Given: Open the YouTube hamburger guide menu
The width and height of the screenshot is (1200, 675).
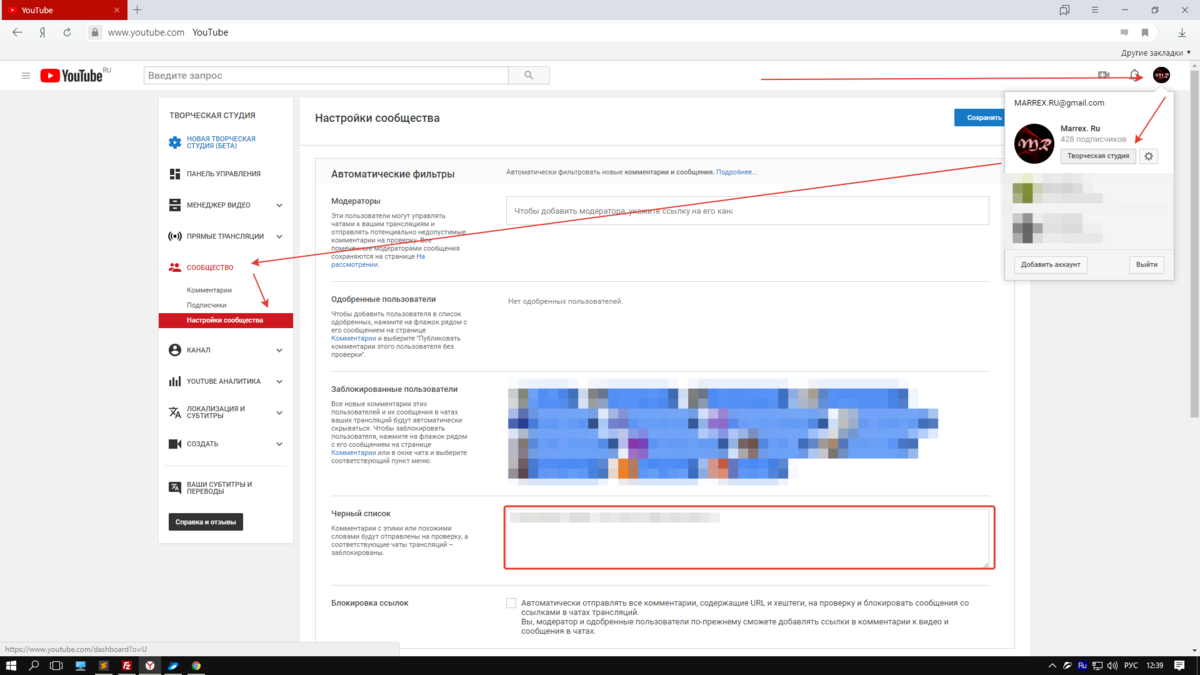Looking at the screenshot, I should coord(26,75).
